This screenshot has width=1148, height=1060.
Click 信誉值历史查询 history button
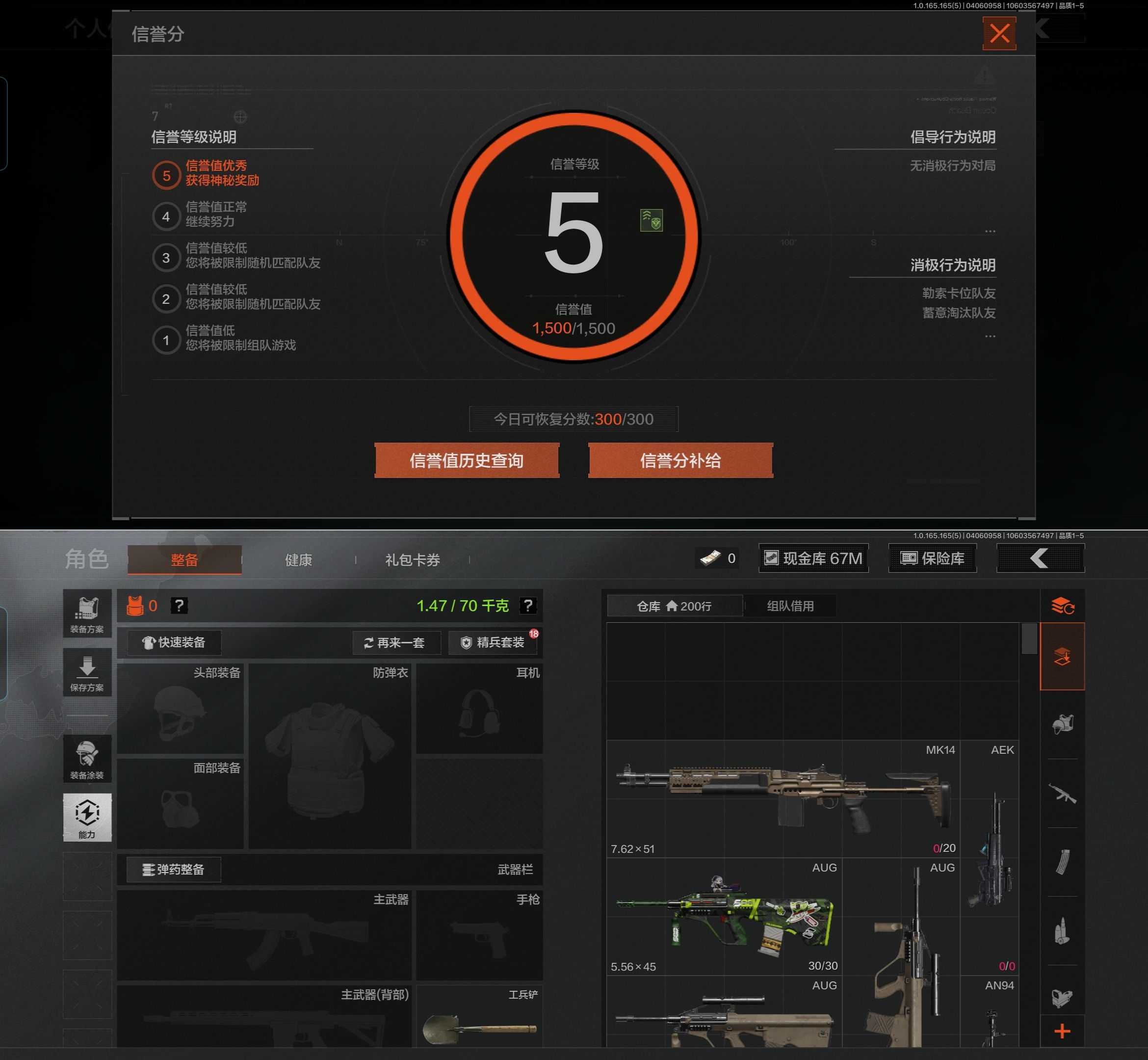(x=466, y=461)
